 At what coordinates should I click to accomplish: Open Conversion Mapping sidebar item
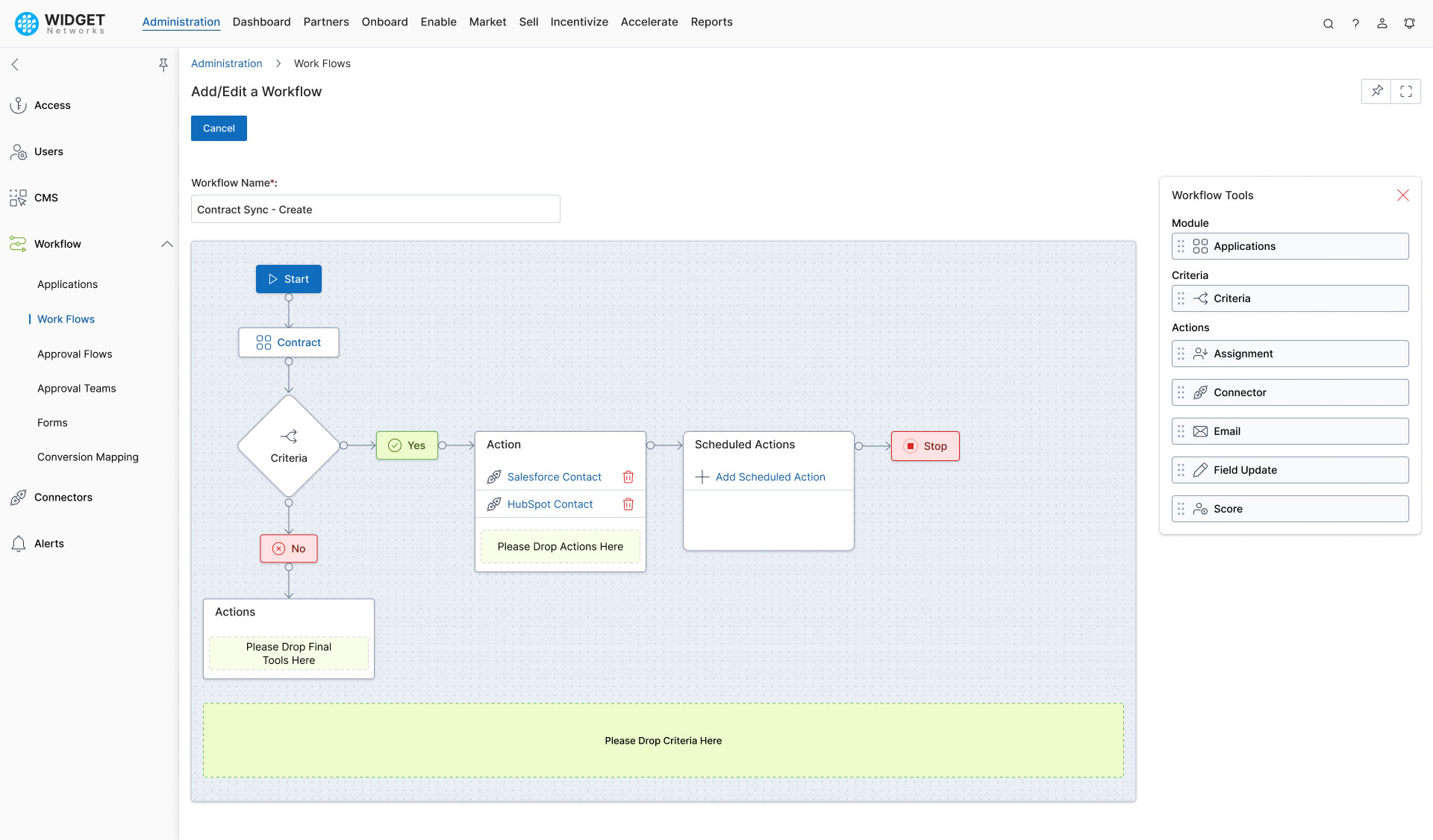88,457
